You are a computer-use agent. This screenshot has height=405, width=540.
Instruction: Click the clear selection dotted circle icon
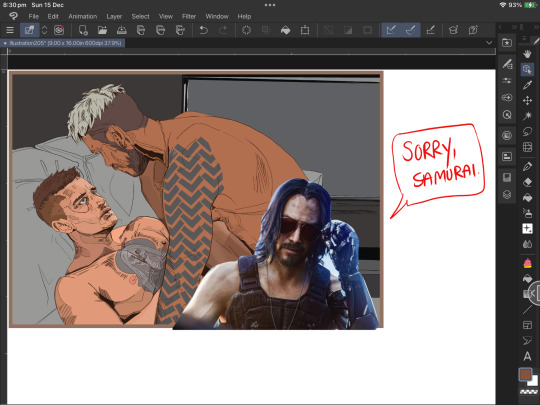246,30
